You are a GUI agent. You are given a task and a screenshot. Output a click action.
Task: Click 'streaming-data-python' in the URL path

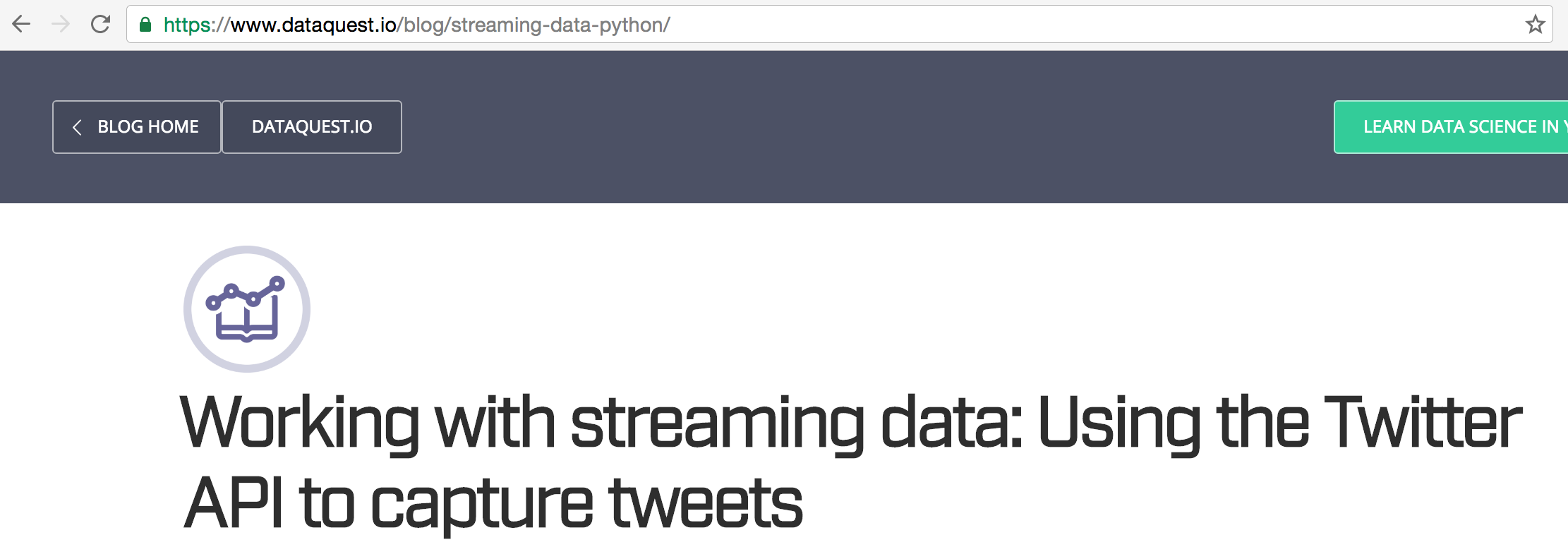point(558,25)
